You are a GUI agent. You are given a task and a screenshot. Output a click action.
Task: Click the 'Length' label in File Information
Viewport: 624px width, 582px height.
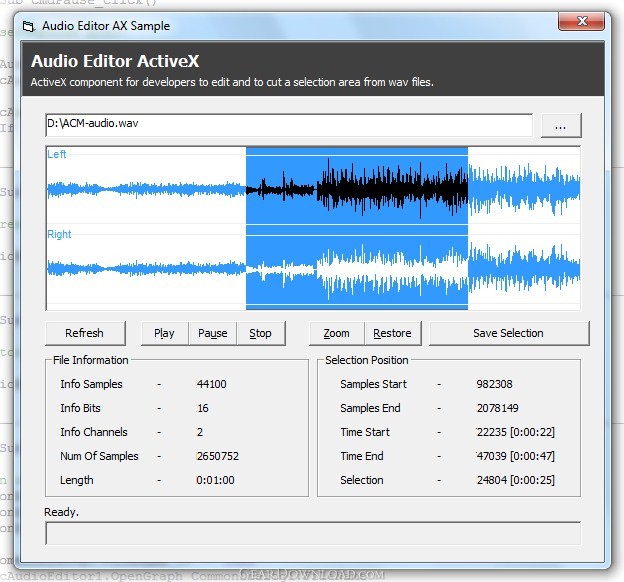[x=76, y=480]
